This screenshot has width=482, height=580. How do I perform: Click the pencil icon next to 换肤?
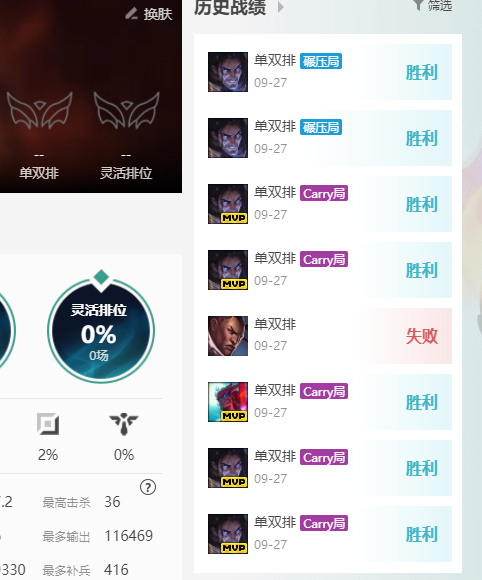pyautogui.click(x=131, y=14)
